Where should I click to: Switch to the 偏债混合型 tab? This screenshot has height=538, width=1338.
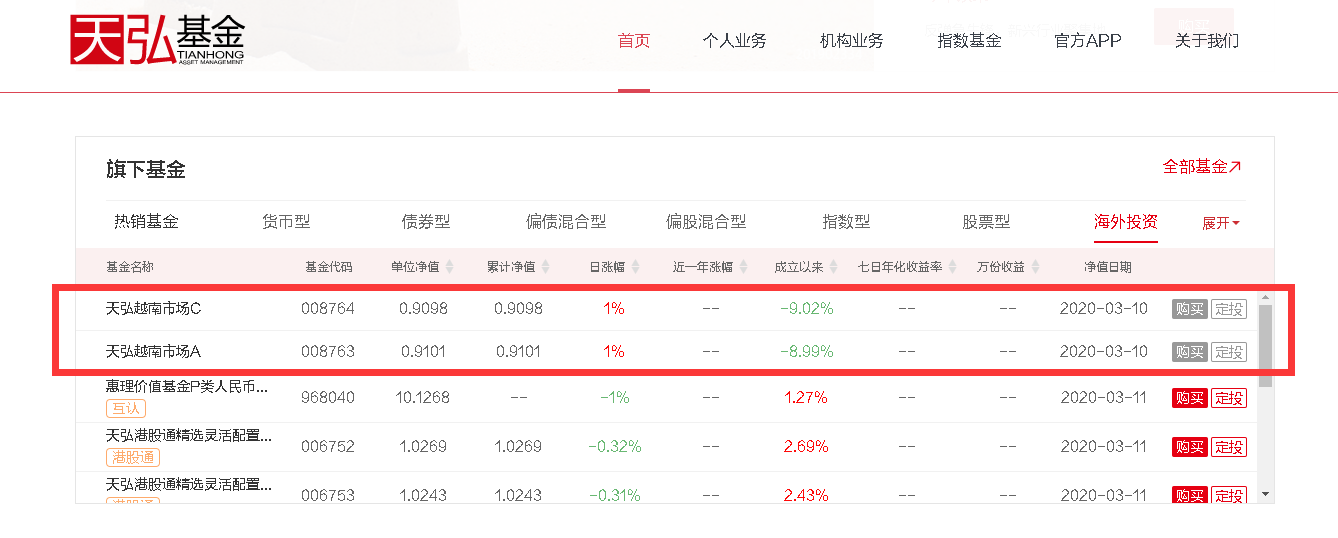click(566, 222)
